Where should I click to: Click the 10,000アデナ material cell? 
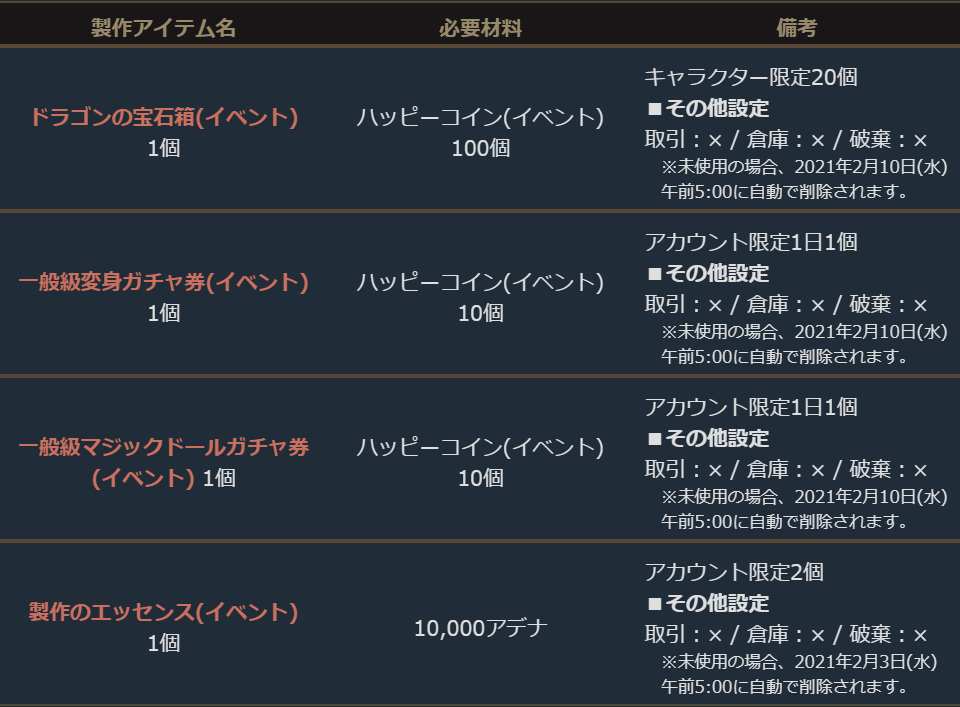480,628
